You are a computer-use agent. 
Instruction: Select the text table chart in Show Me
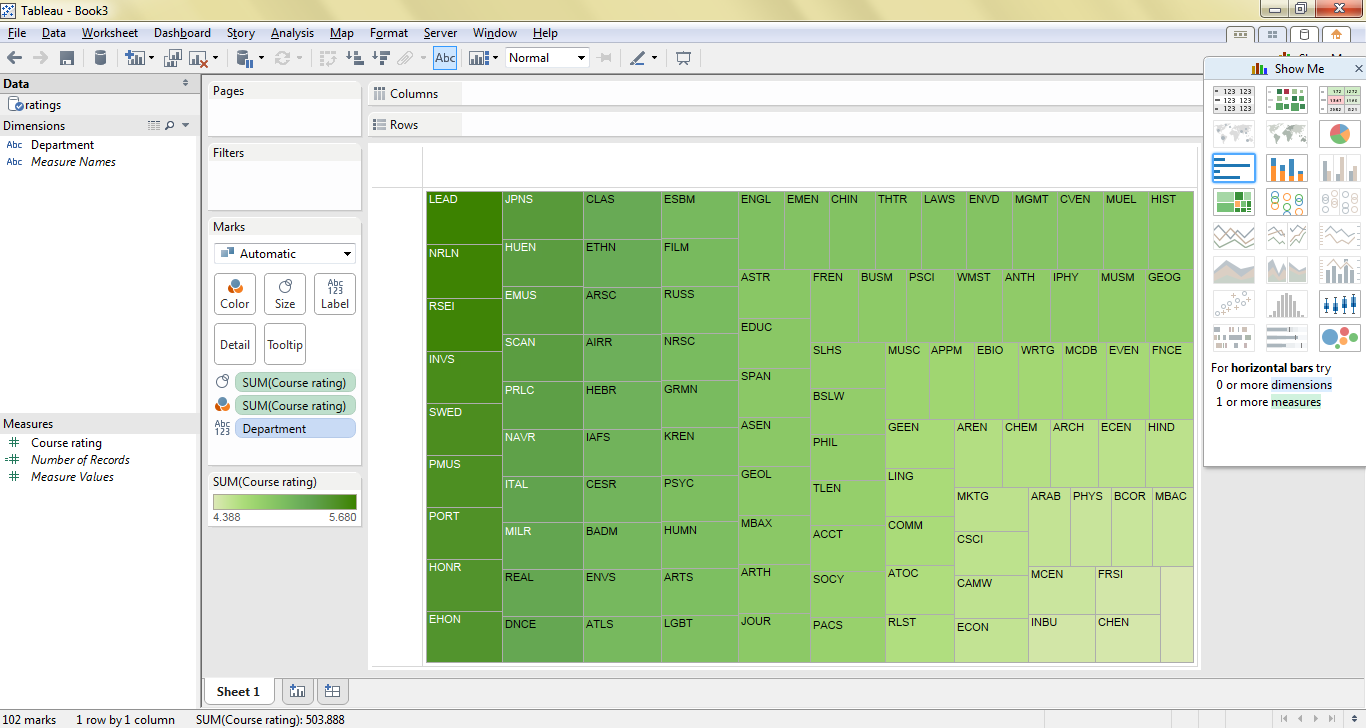1233,100
